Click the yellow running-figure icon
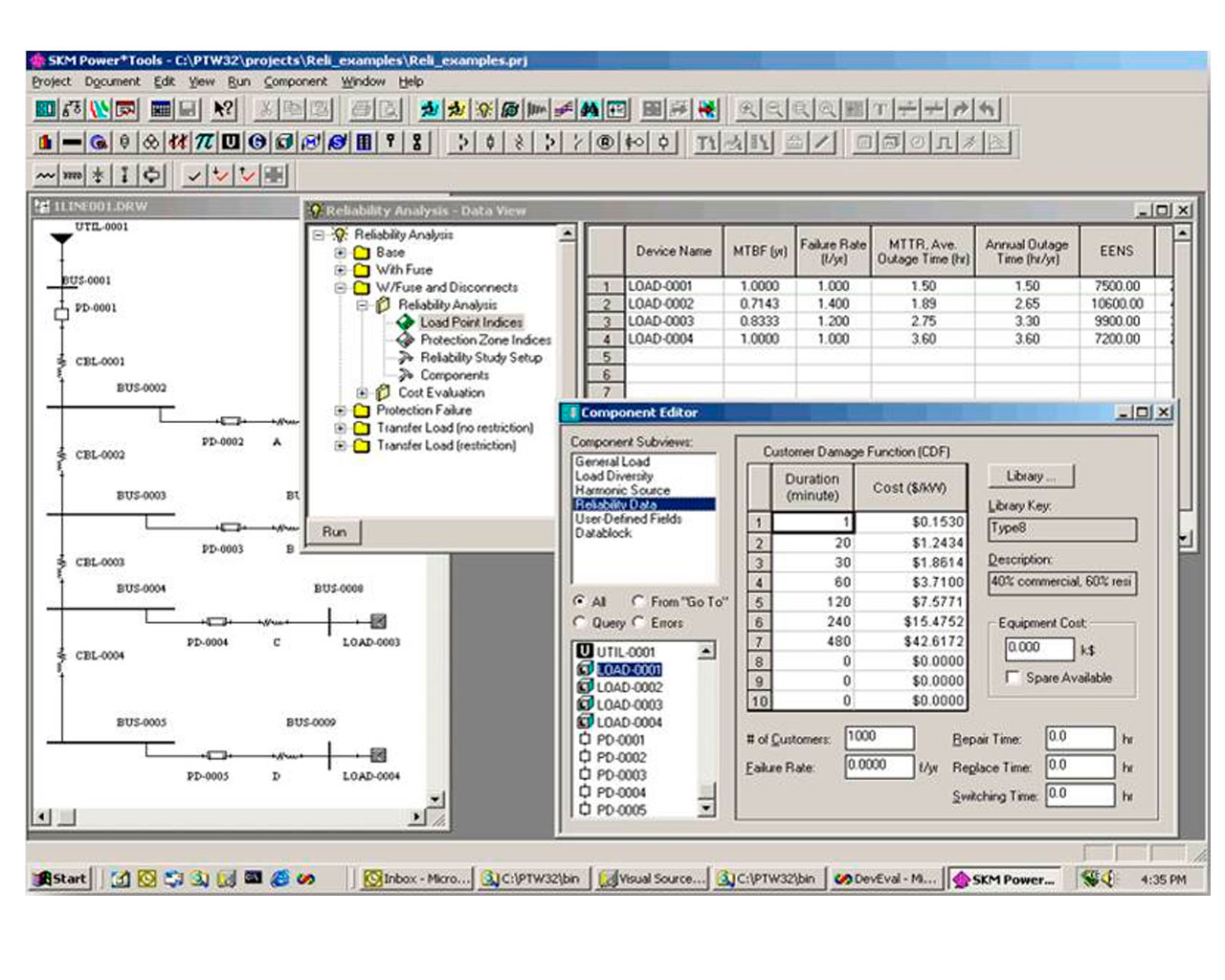Viewport: 1225px width, 980px height. 457,109
